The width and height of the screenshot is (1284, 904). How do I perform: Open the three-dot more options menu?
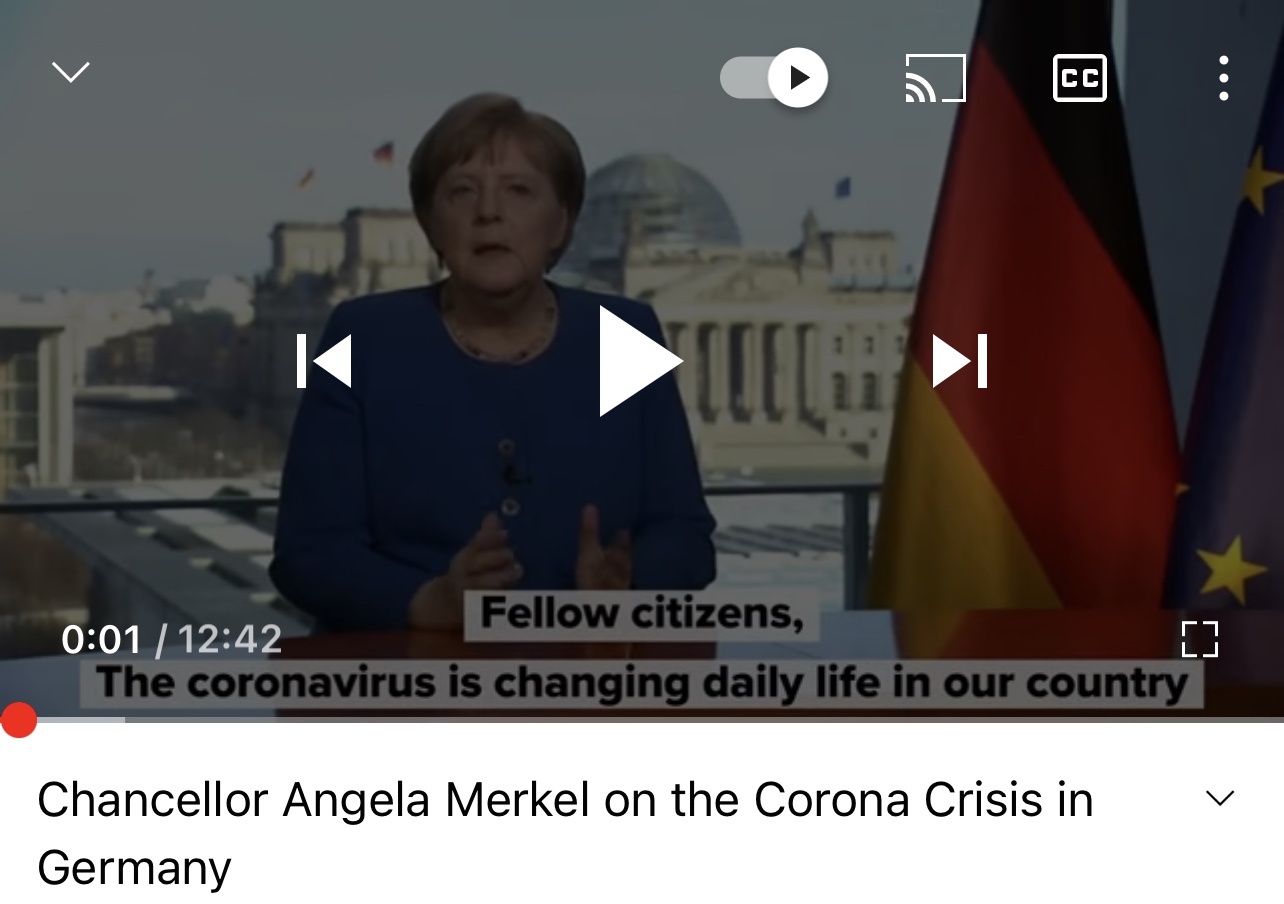click(x=1223, y=78)
